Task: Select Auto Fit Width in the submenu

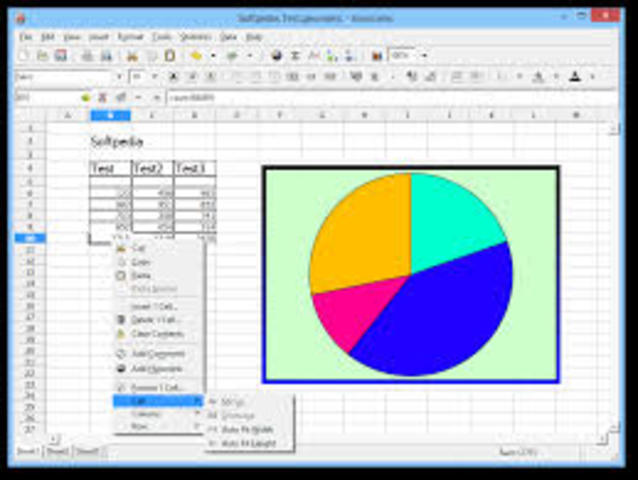Action: (248, 430)
